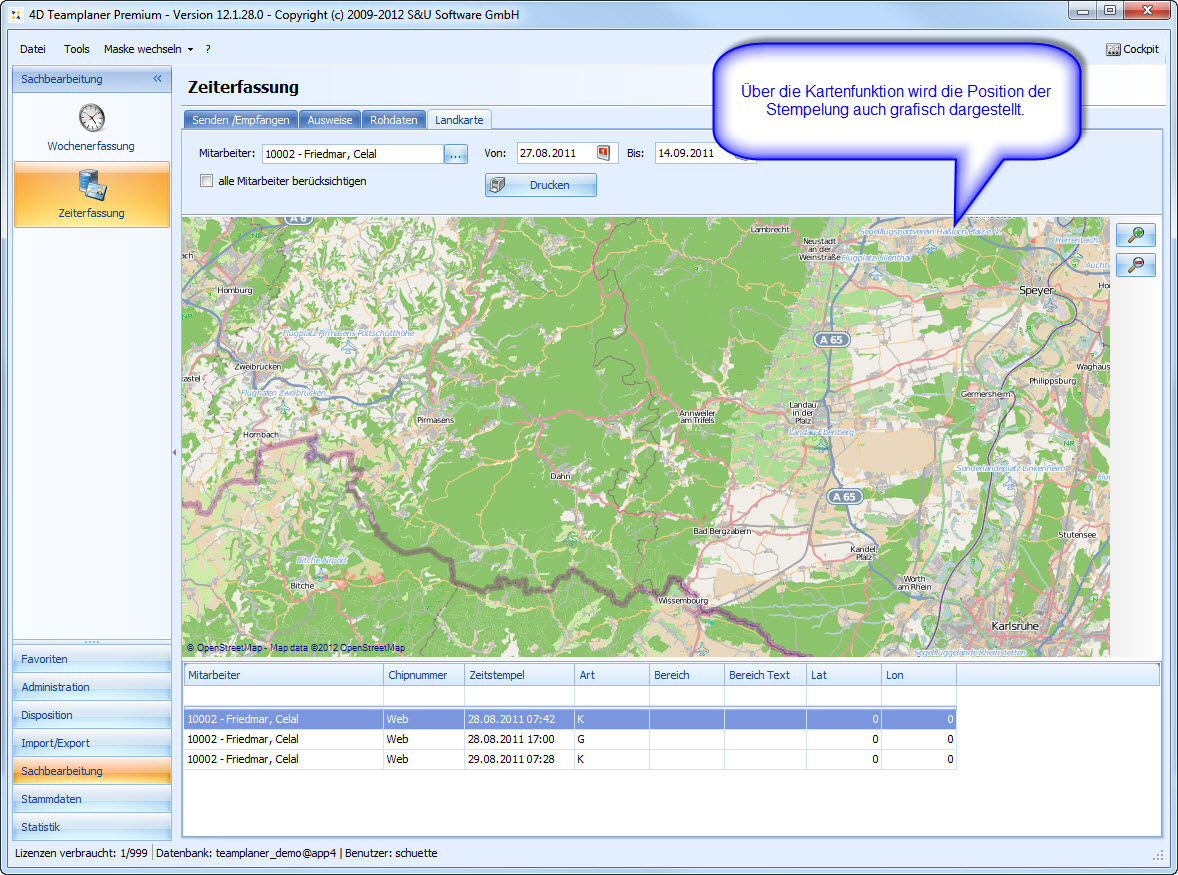Image resolution: width=1178 pixels, height=875 pixels.
Task: Collapse the Sachbearbeitung sidebar panel
Action: (157, 79)
